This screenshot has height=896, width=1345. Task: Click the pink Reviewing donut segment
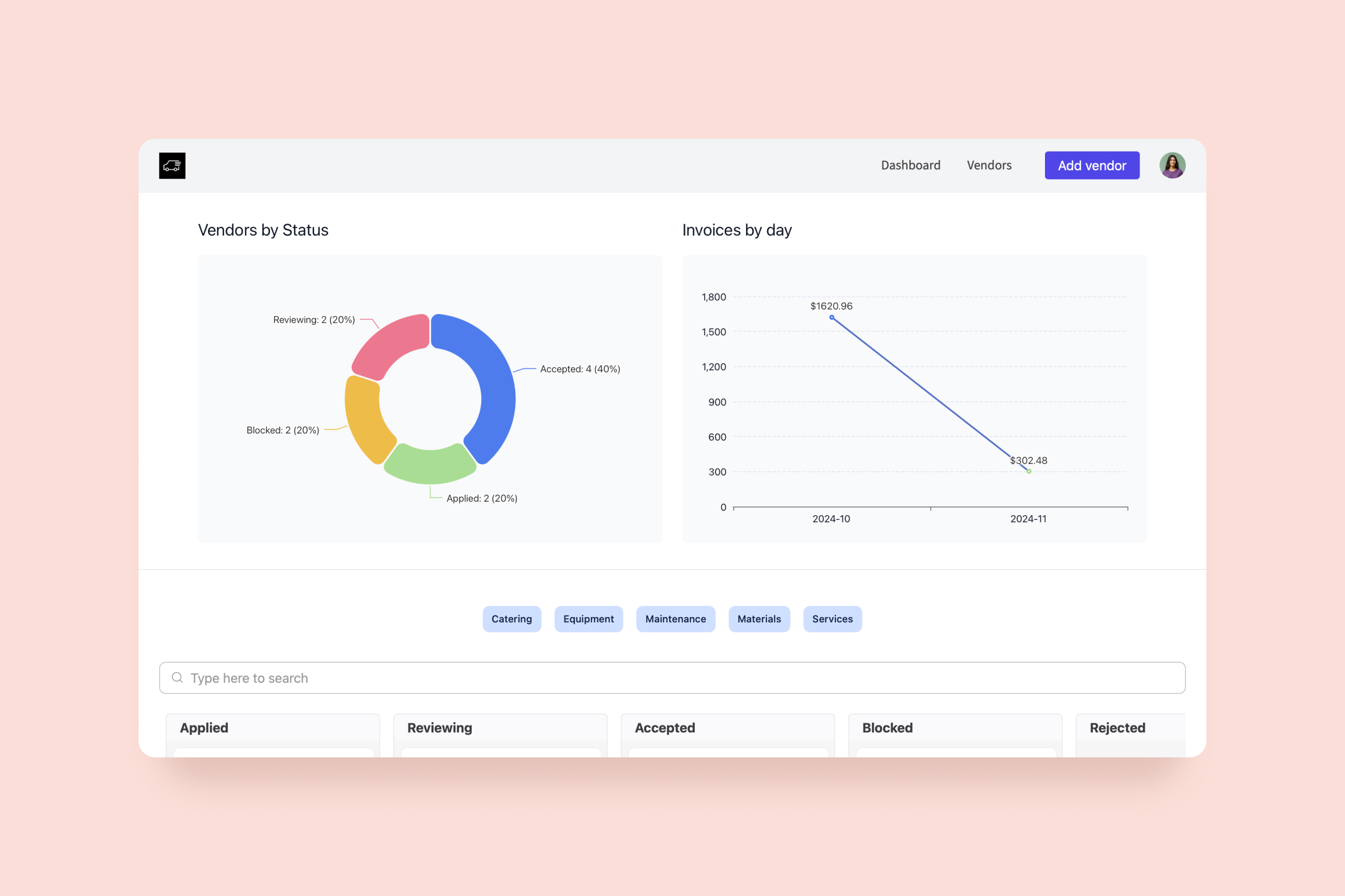tap(390, 345)
